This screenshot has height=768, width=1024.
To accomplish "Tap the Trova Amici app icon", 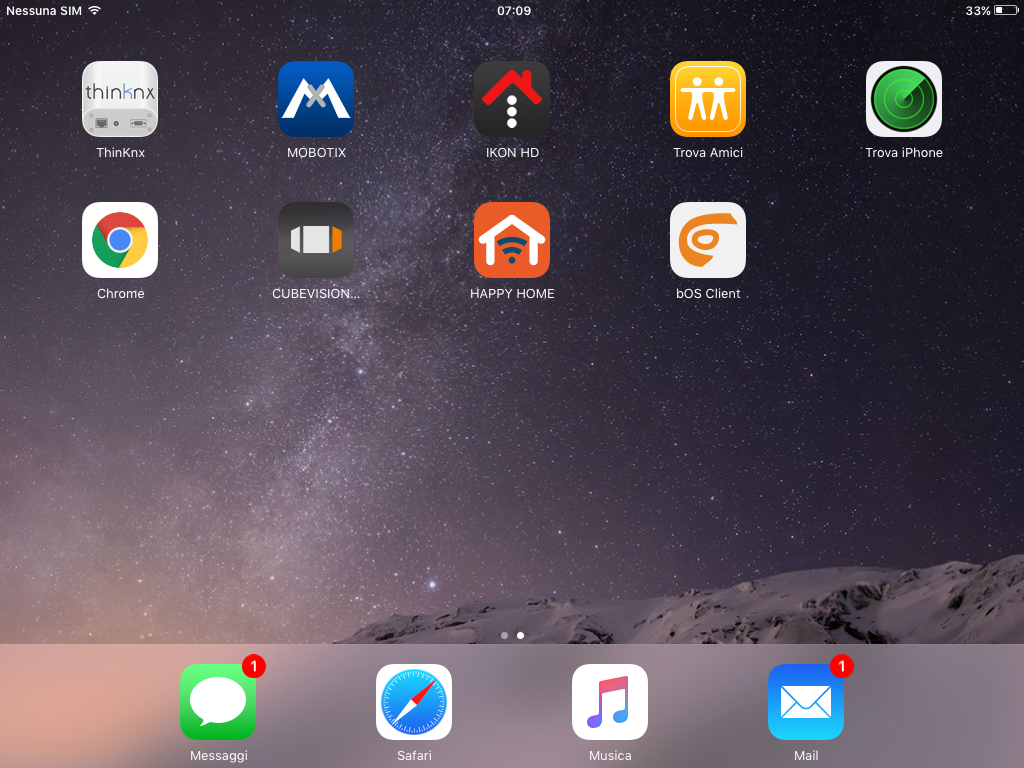I will click(708, 99).
